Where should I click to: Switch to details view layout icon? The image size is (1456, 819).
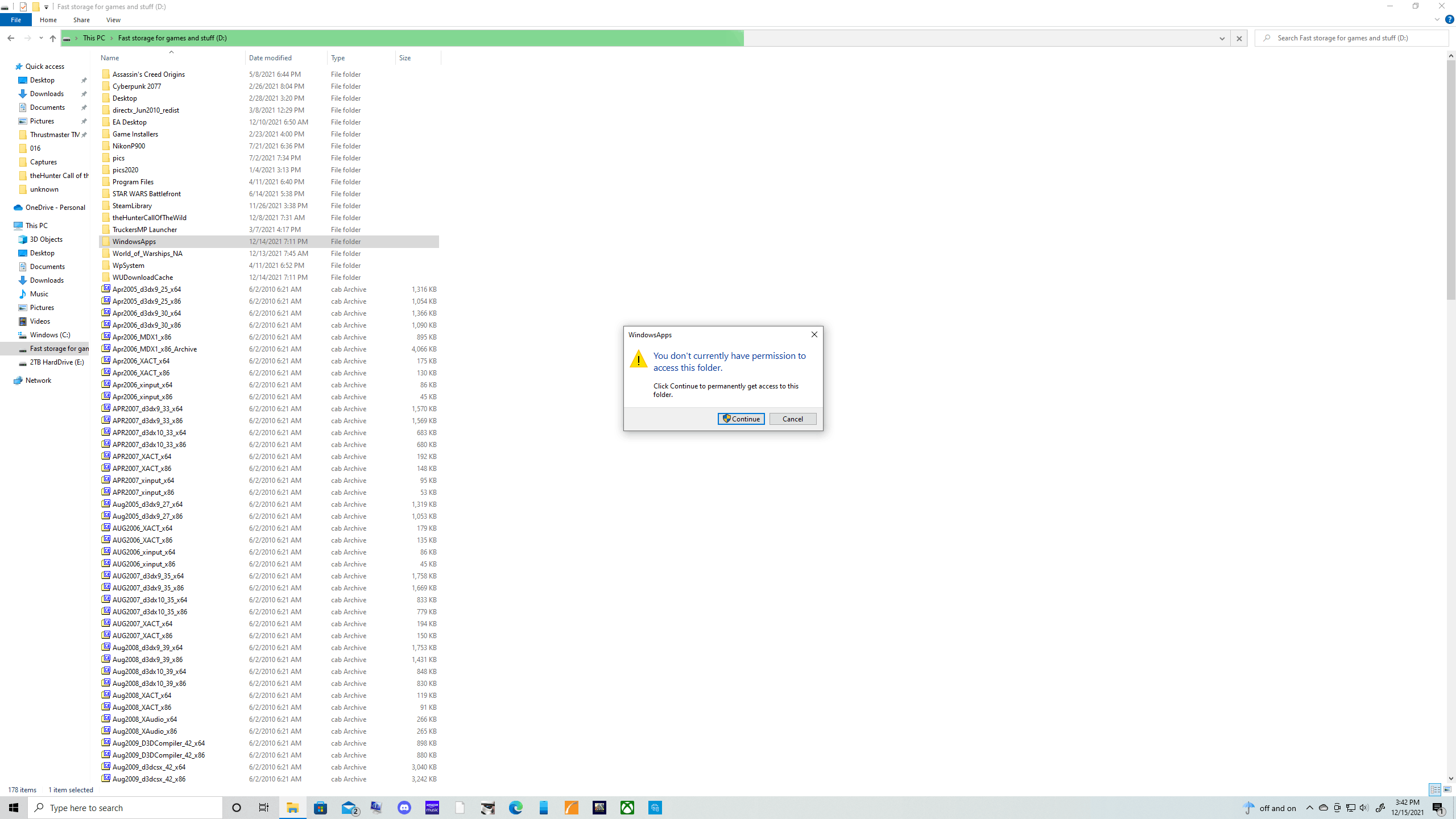(x=1435, y=789)
